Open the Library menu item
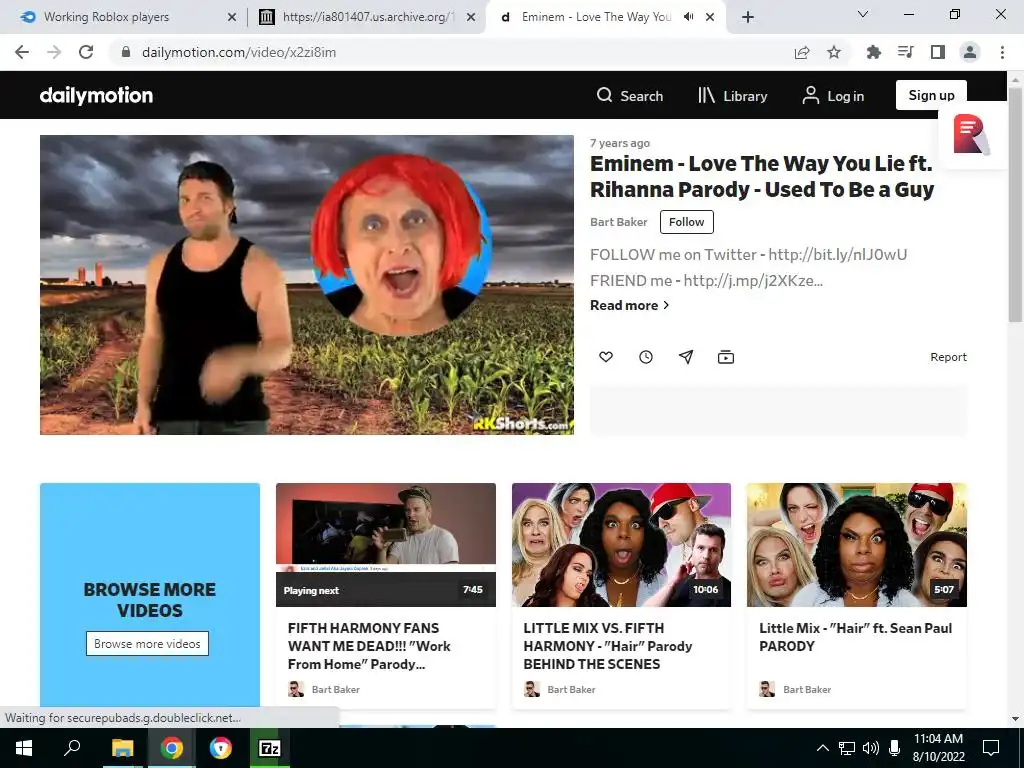 732,96
